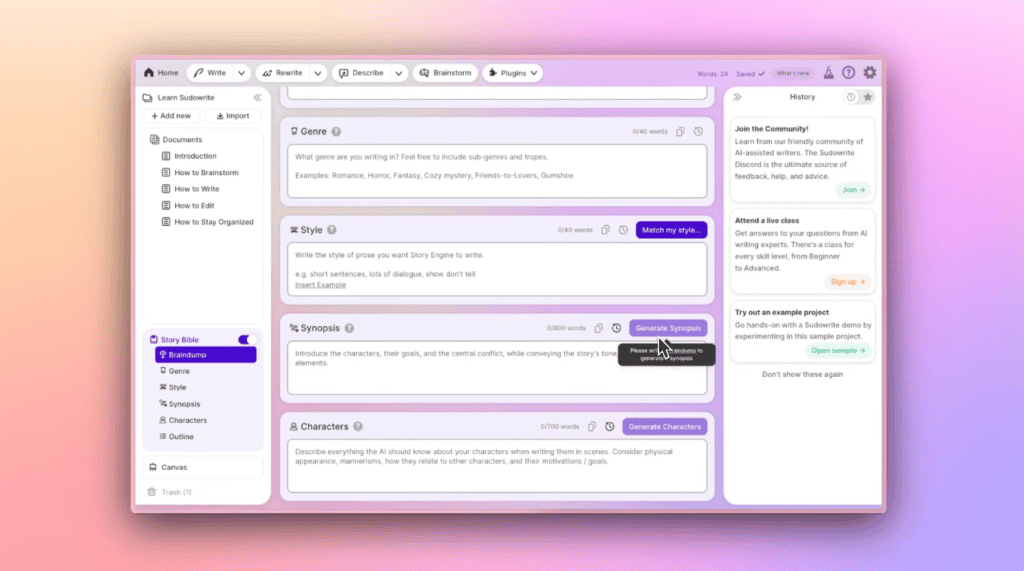The height and width of the screenshot is (571, 1024).
Task: Show history clock icon in History panel
Action: coord(851,97)
